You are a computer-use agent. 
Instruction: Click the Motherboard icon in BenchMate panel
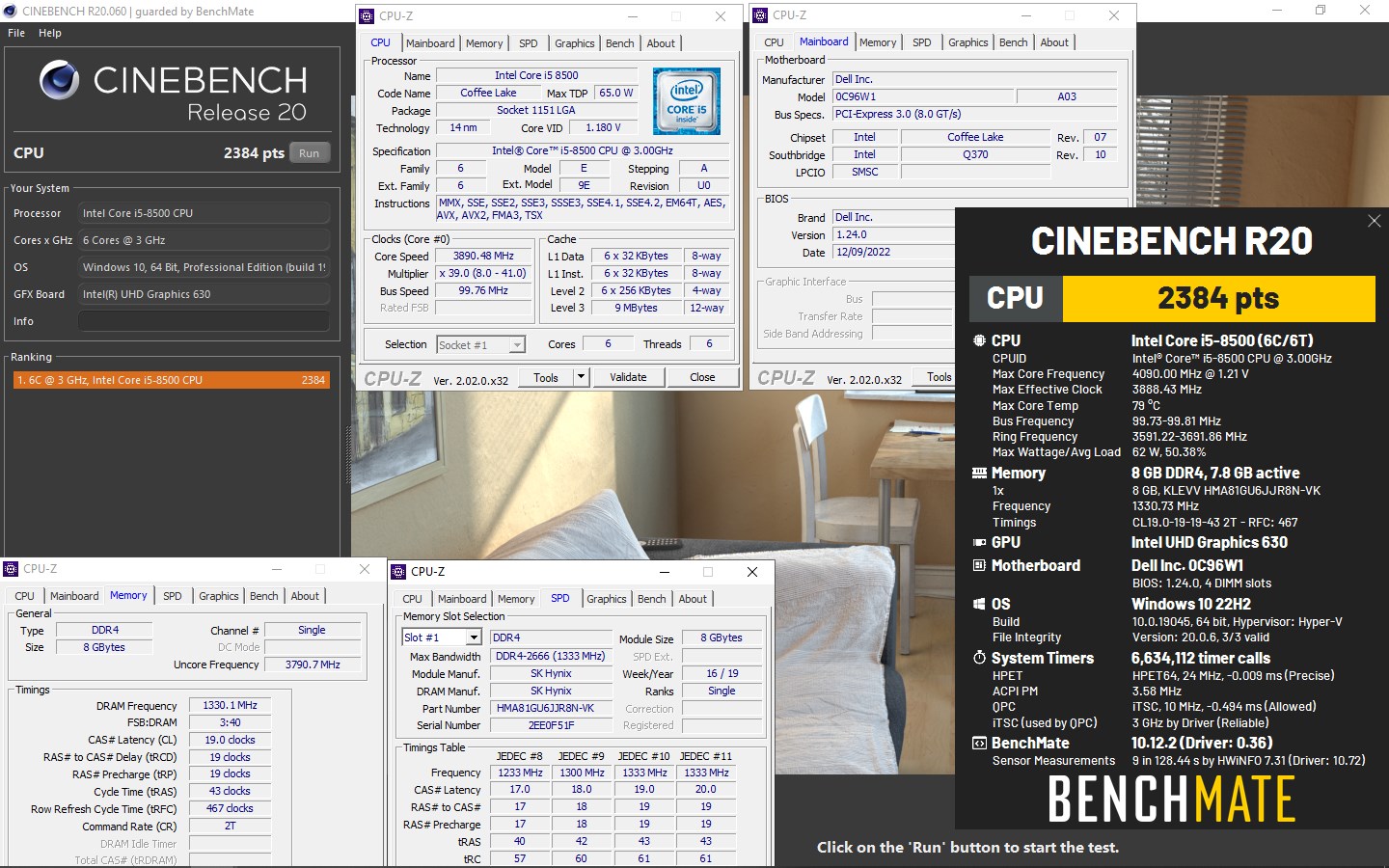979,565
